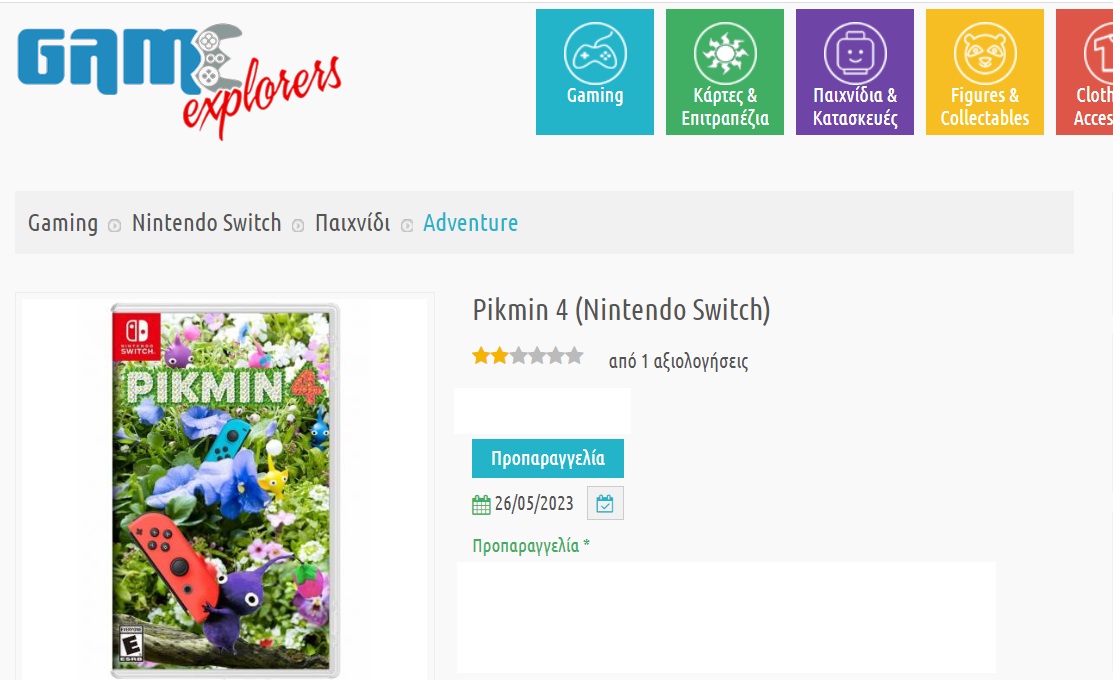
Task: Select the Adventure breadcrumb item
Action: pyautogui.click(x=471, y=223)
